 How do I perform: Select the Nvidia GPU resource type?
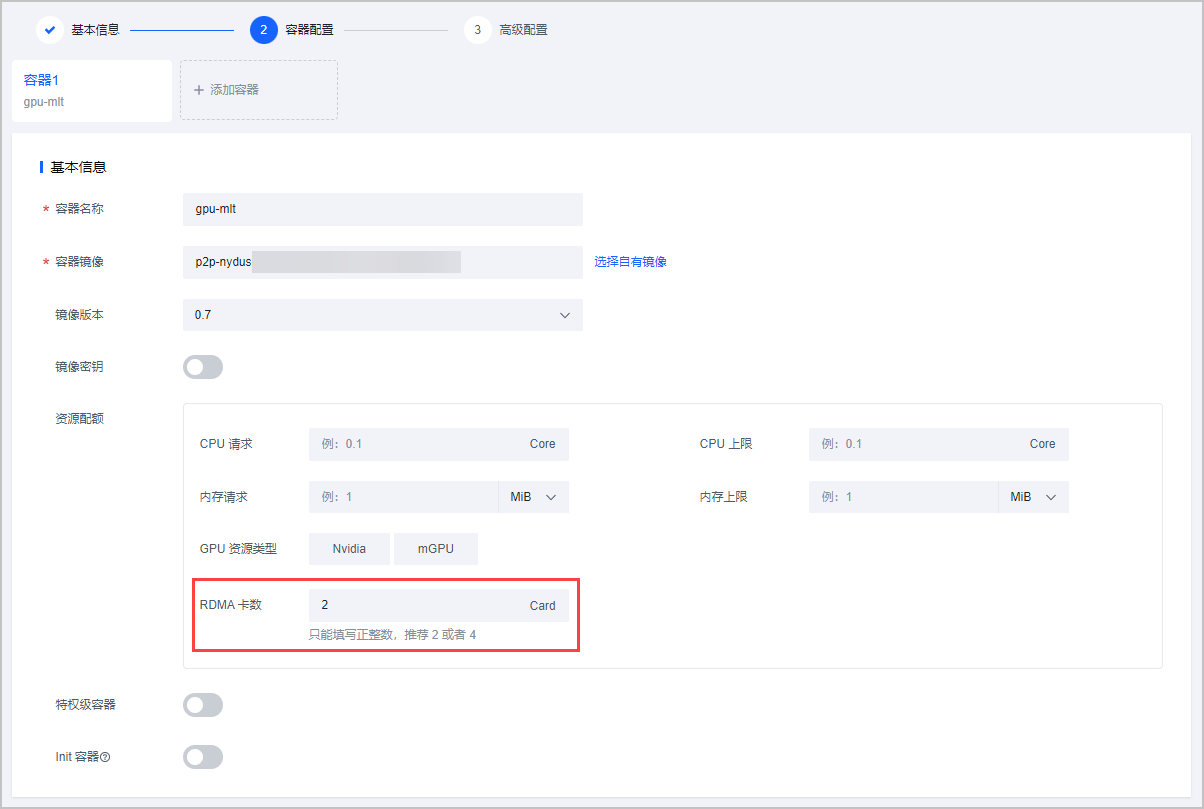(349, 549)
